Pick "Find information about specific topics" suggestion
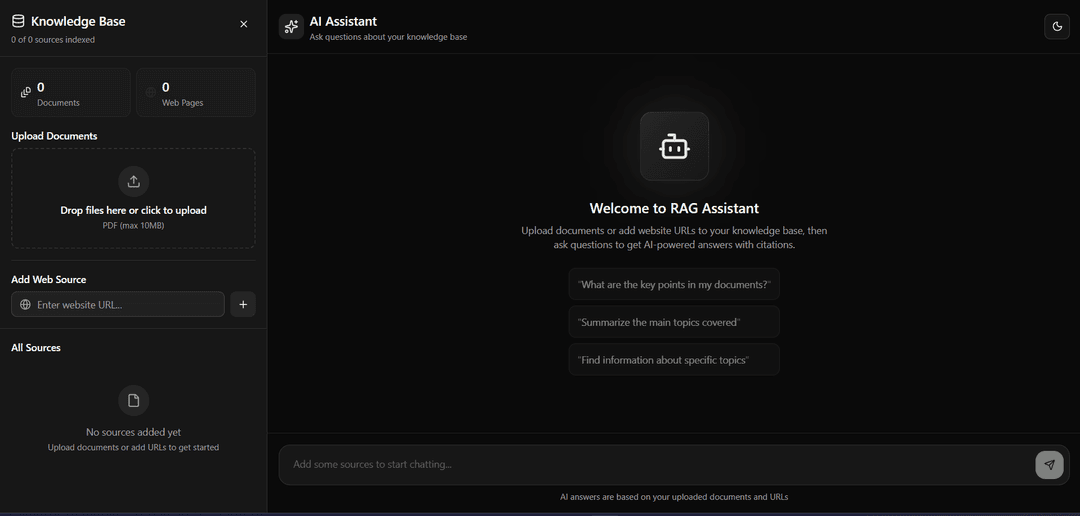The image size is (1080, 516). click(x=674, y=360)
